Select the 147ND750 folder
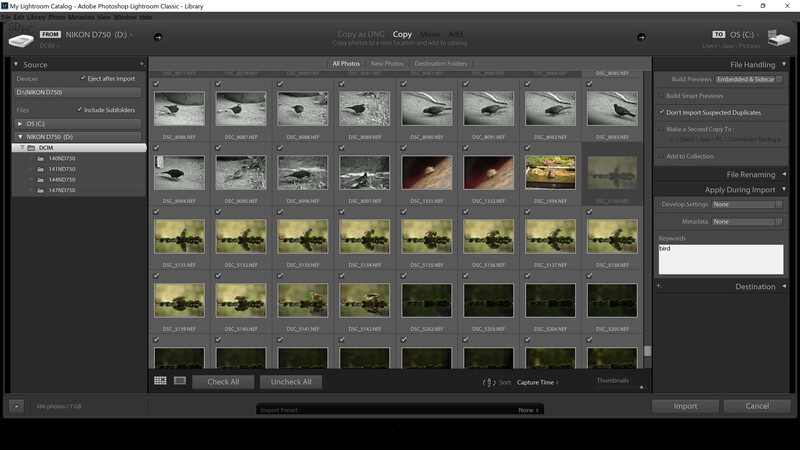 (x=62, y=190)
